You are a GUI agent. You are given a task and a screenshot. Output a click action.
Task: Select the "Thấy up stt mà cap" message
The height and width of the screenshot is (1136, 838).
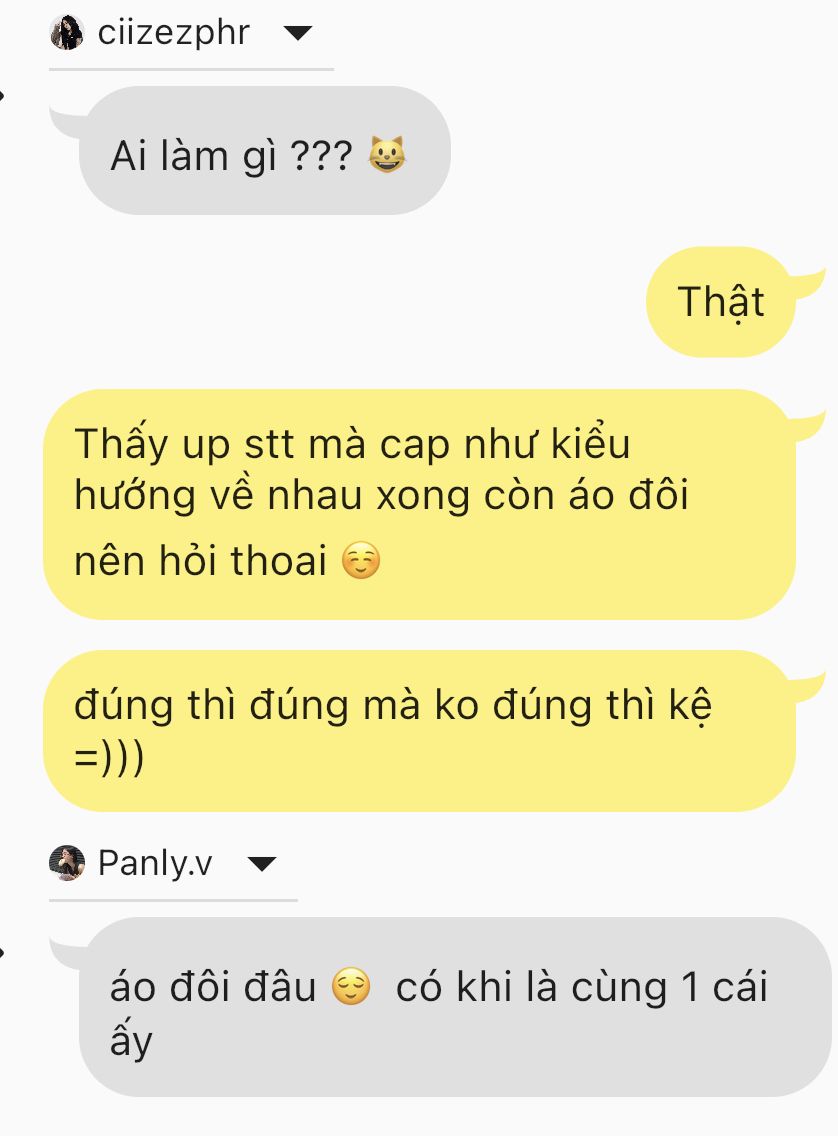pos(419,504)
